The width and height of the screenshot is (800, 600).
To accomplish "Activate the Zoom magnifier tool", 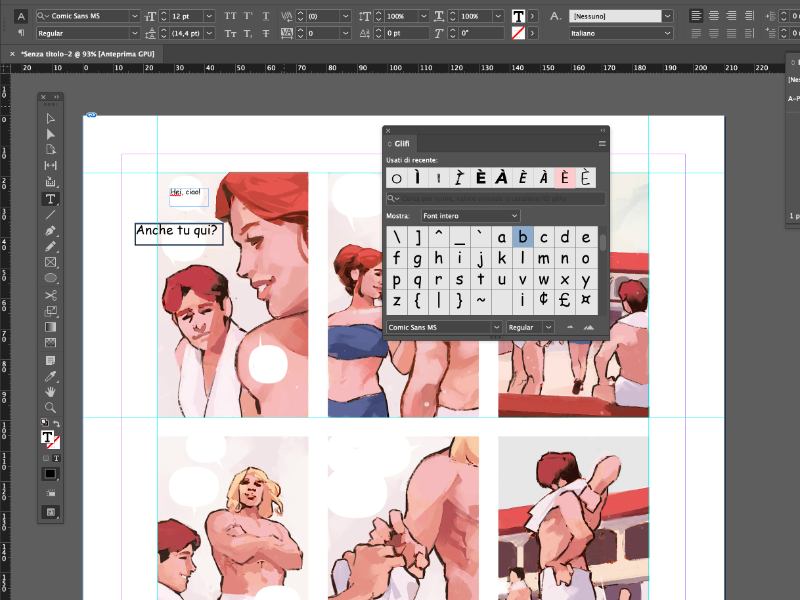I will [50, 407].
